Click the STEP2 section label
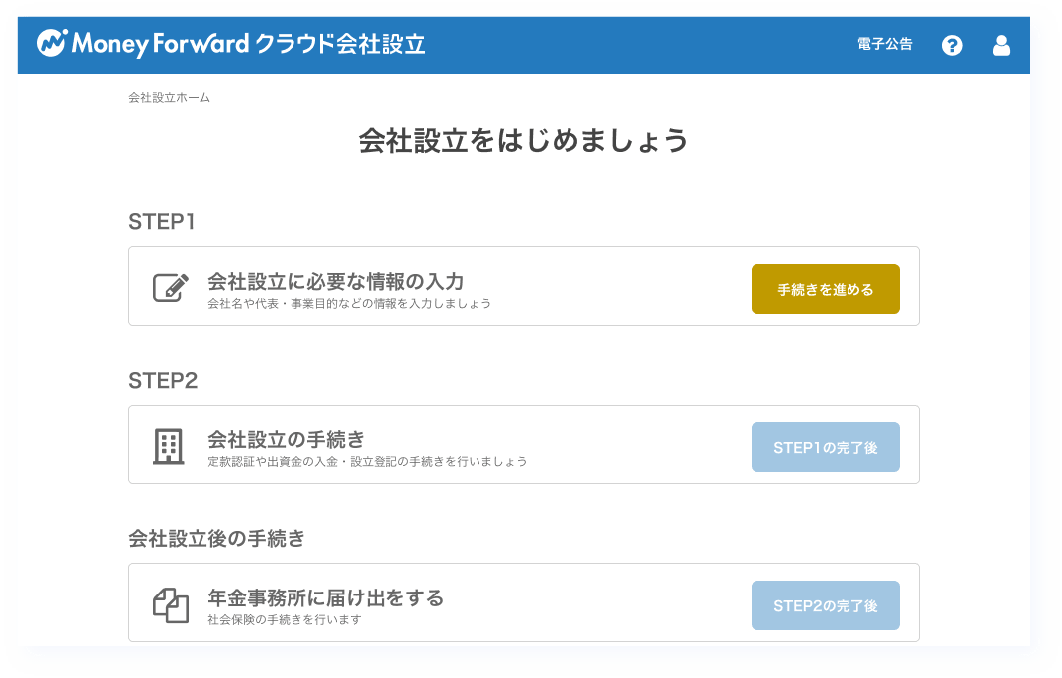The height and width of the screenshot is (678, 1062). [163, 381]
